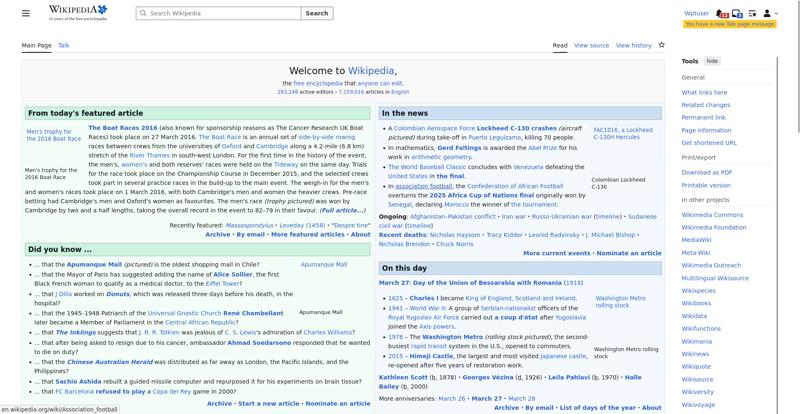
Task: Open the main menu hamburger icon
Action: (x=26, y=13)
